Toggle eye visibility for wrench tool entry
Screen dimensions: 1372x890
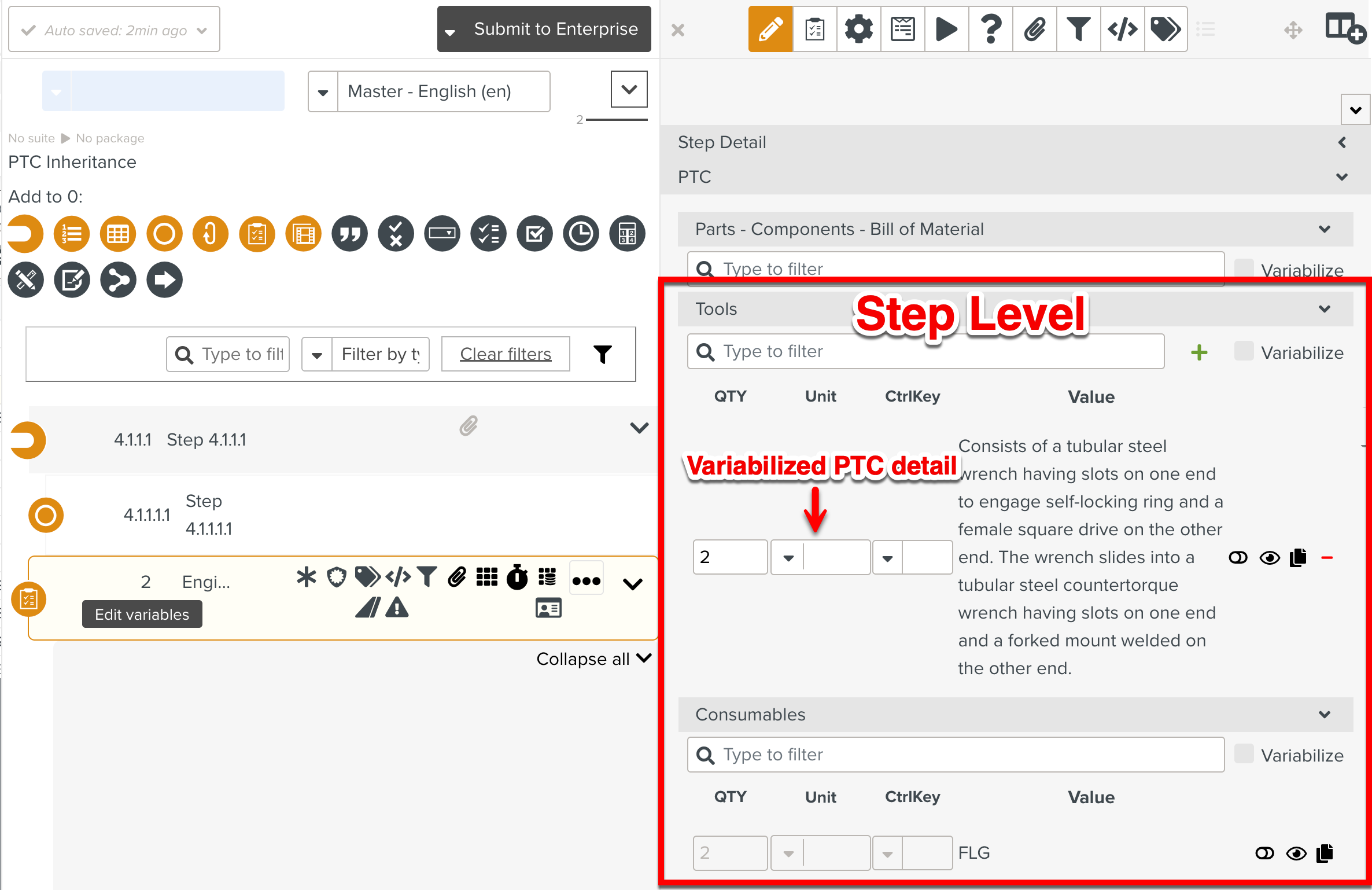click(1270, 558)
